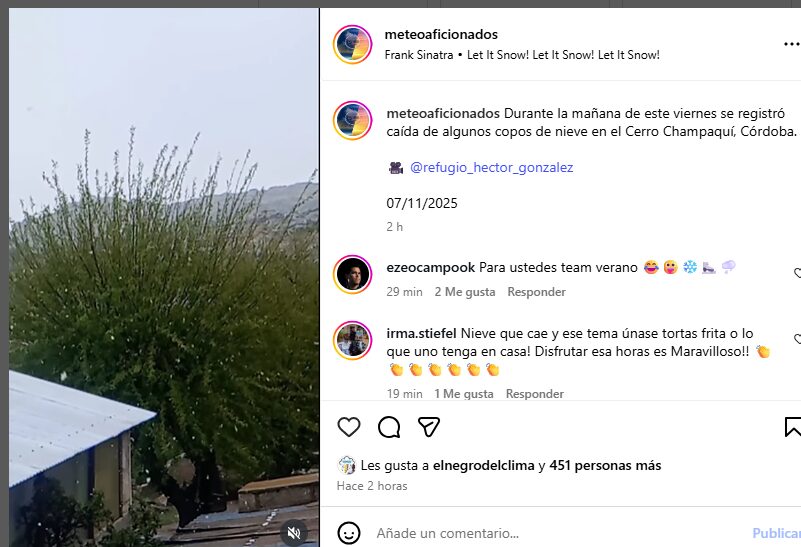Open ezeocampook's profile avatar

[352, 274]
